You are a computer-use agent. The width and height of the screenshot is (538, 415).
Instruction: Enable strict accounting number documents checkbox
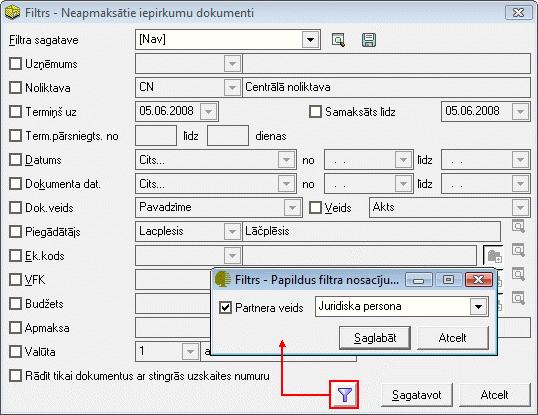point(15,376)
